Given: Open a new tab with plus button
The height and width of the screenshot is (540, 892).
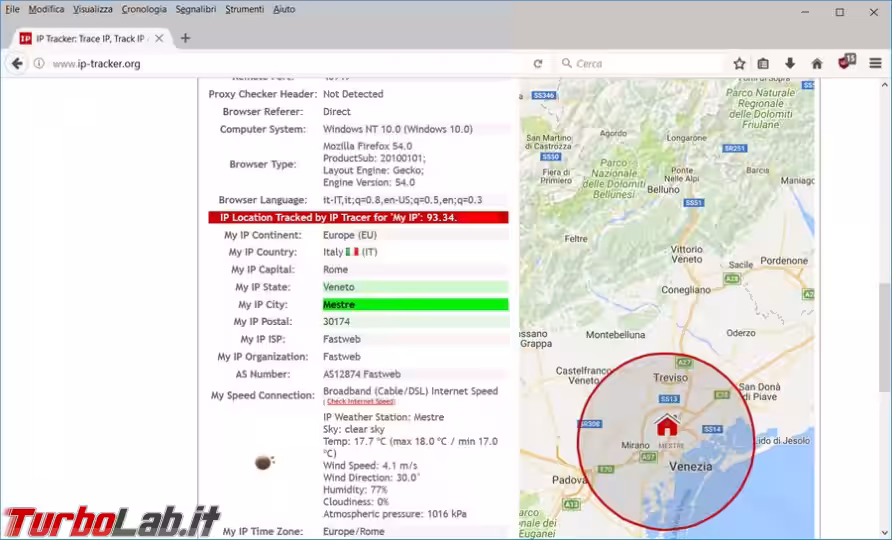Looking at the screenshot, I should coord(185,38).
